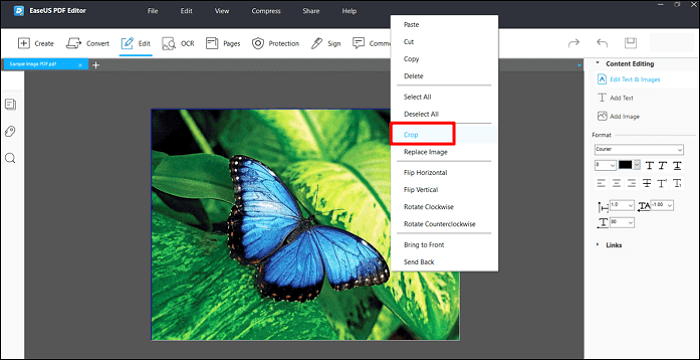Align text left
Image resolution: width=700 pixels, height=360 pixels.
pos(602,183)
